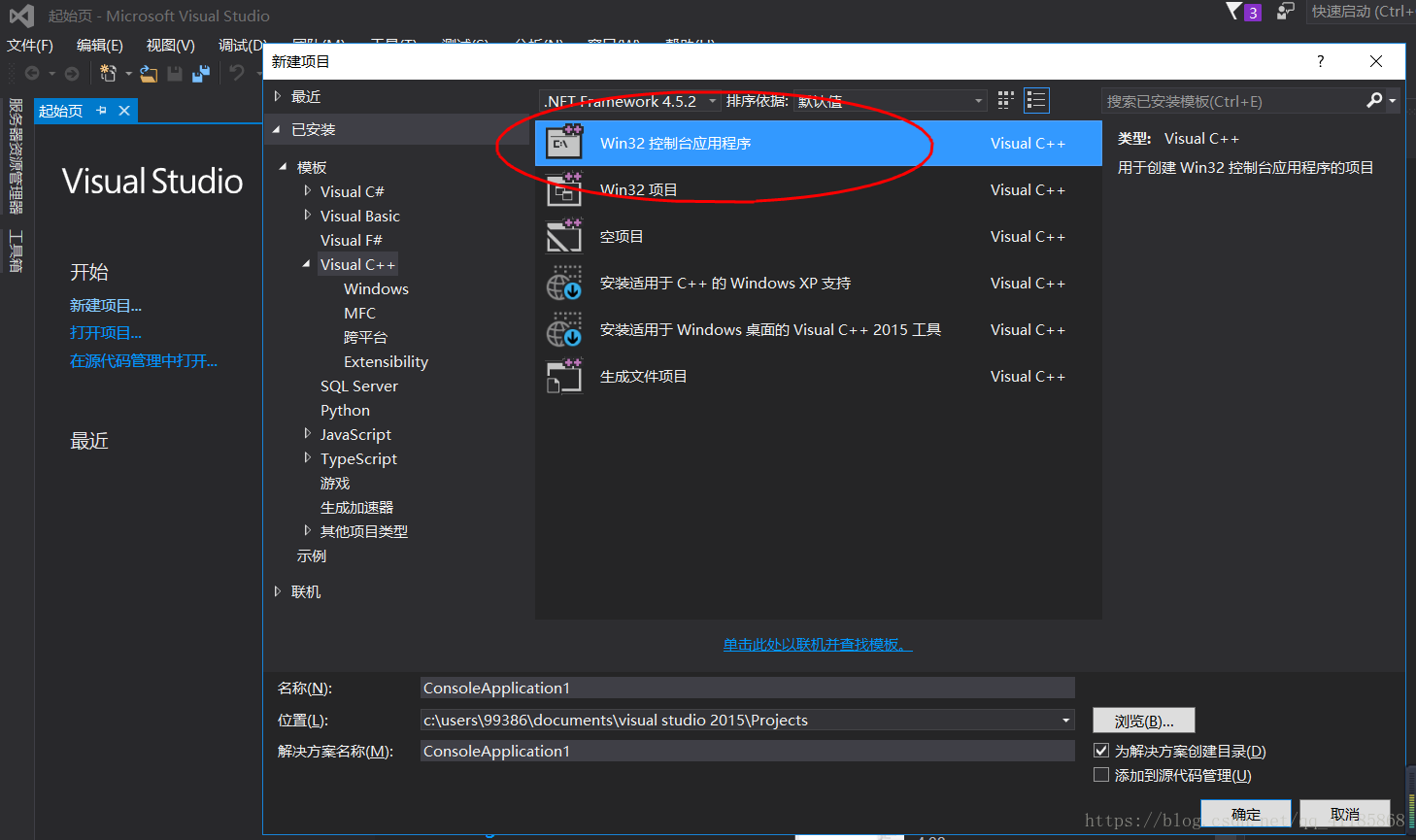Image resolution: width=1416 pixels, height=840 pixels.
Task: Collapse the 已安装 node
Action: (x=277, y=129)
